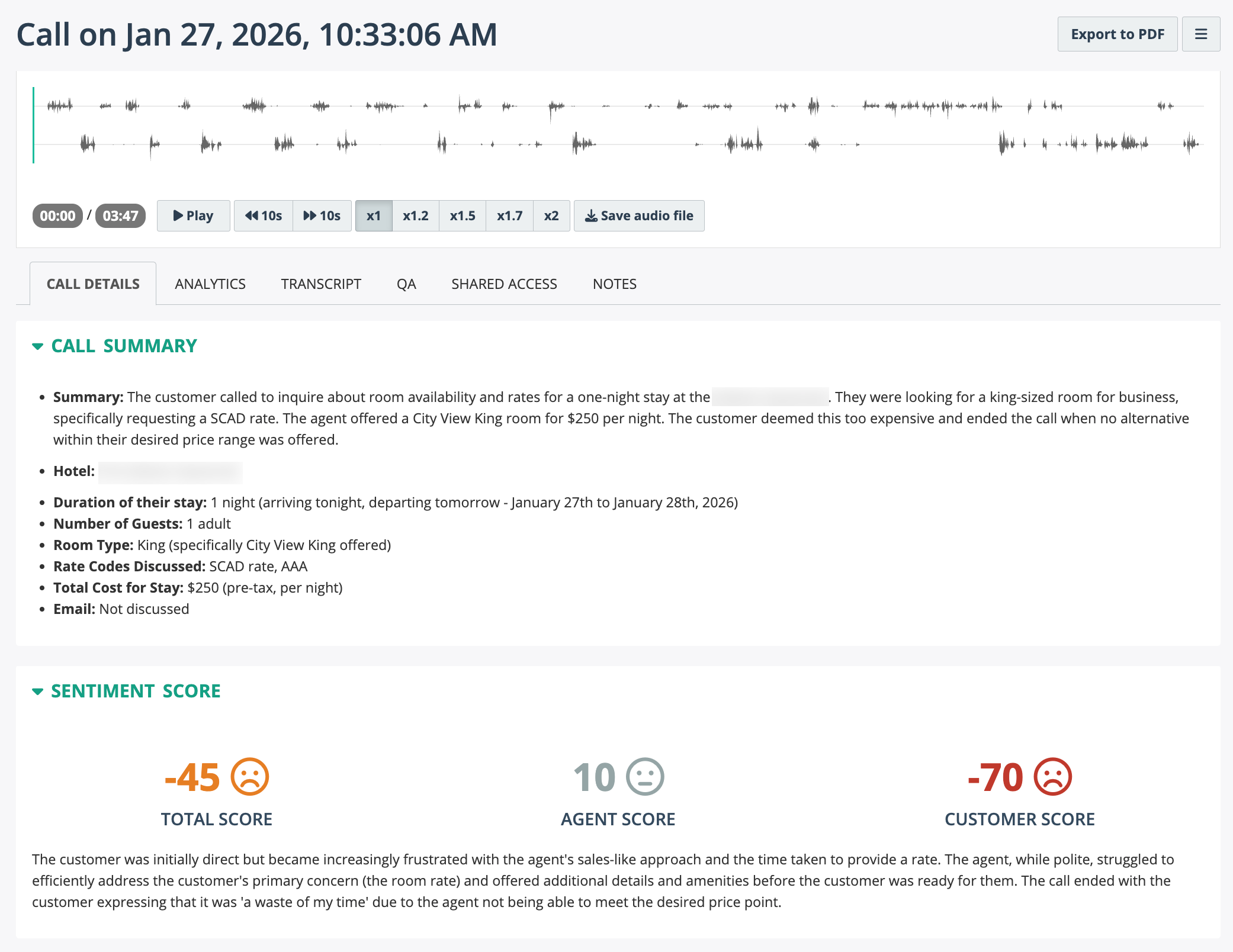Save audio file download button
Image resolution: width=1233 pixels, height=952 pixels.
coord(639,216)
